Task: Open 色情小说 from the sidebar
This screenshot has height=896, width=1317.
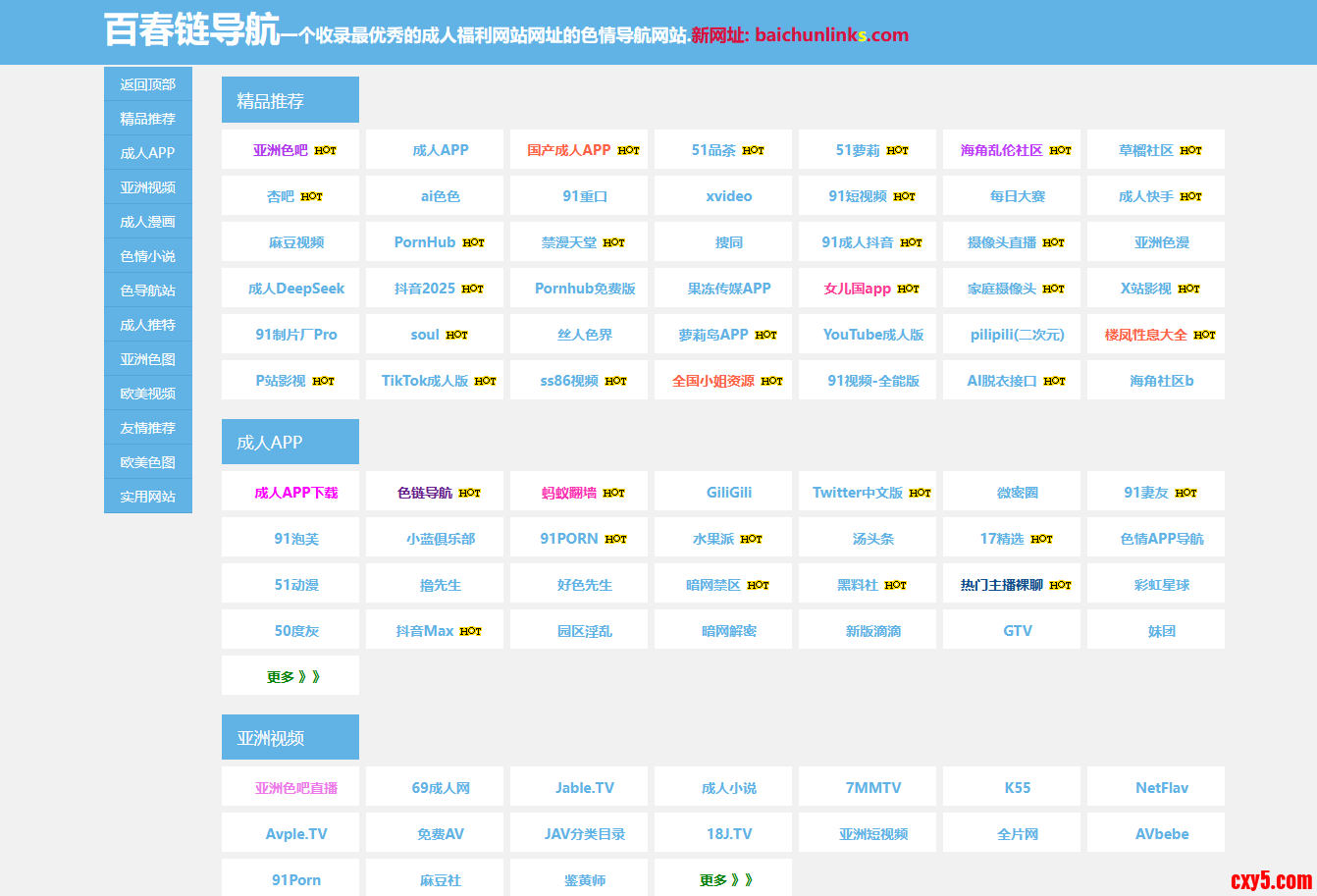Action: (147, 256)
